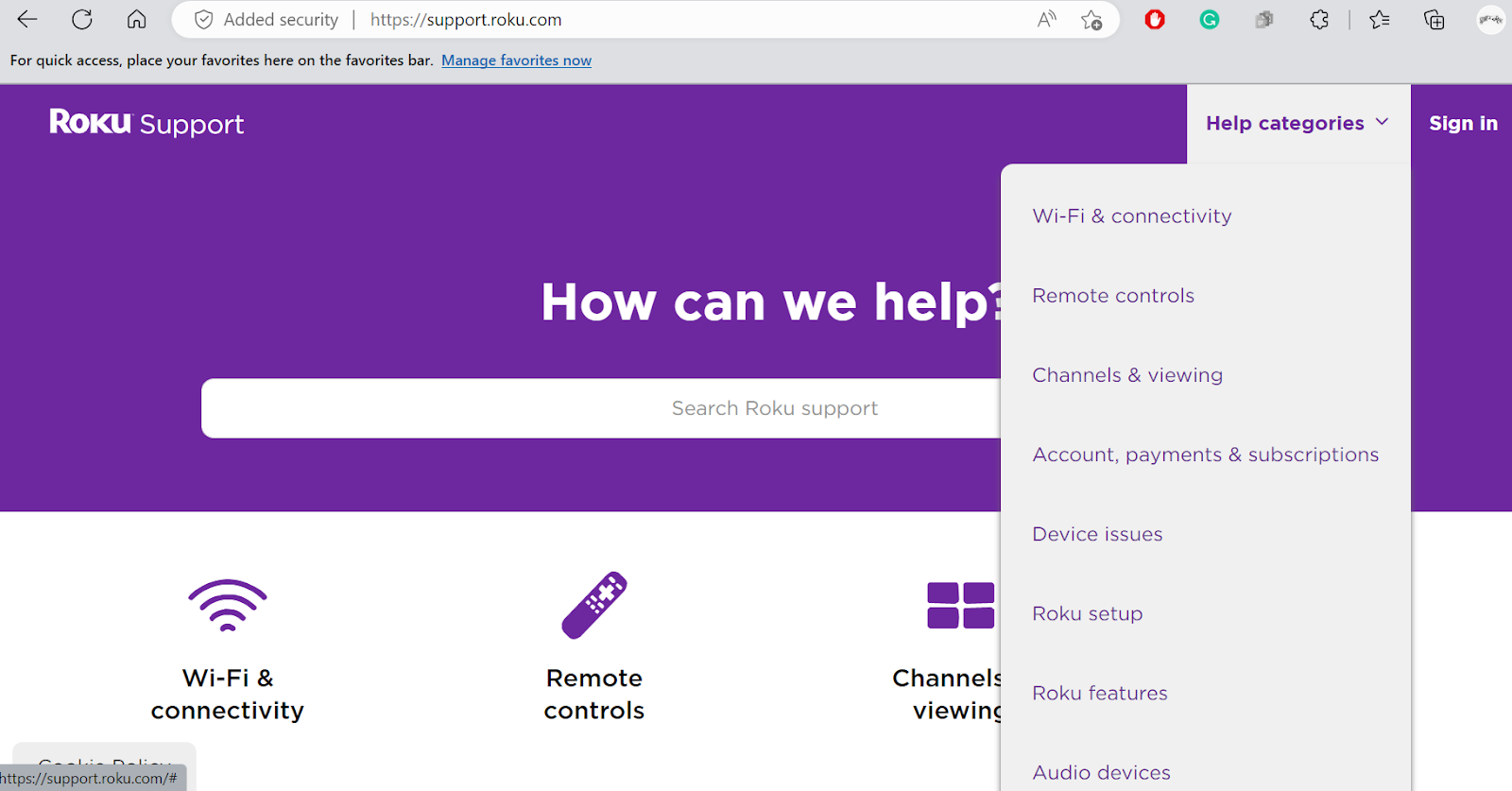Click the browser address bar URL
This screenshot has height=791, width=1512.
[x=466, y=20]
